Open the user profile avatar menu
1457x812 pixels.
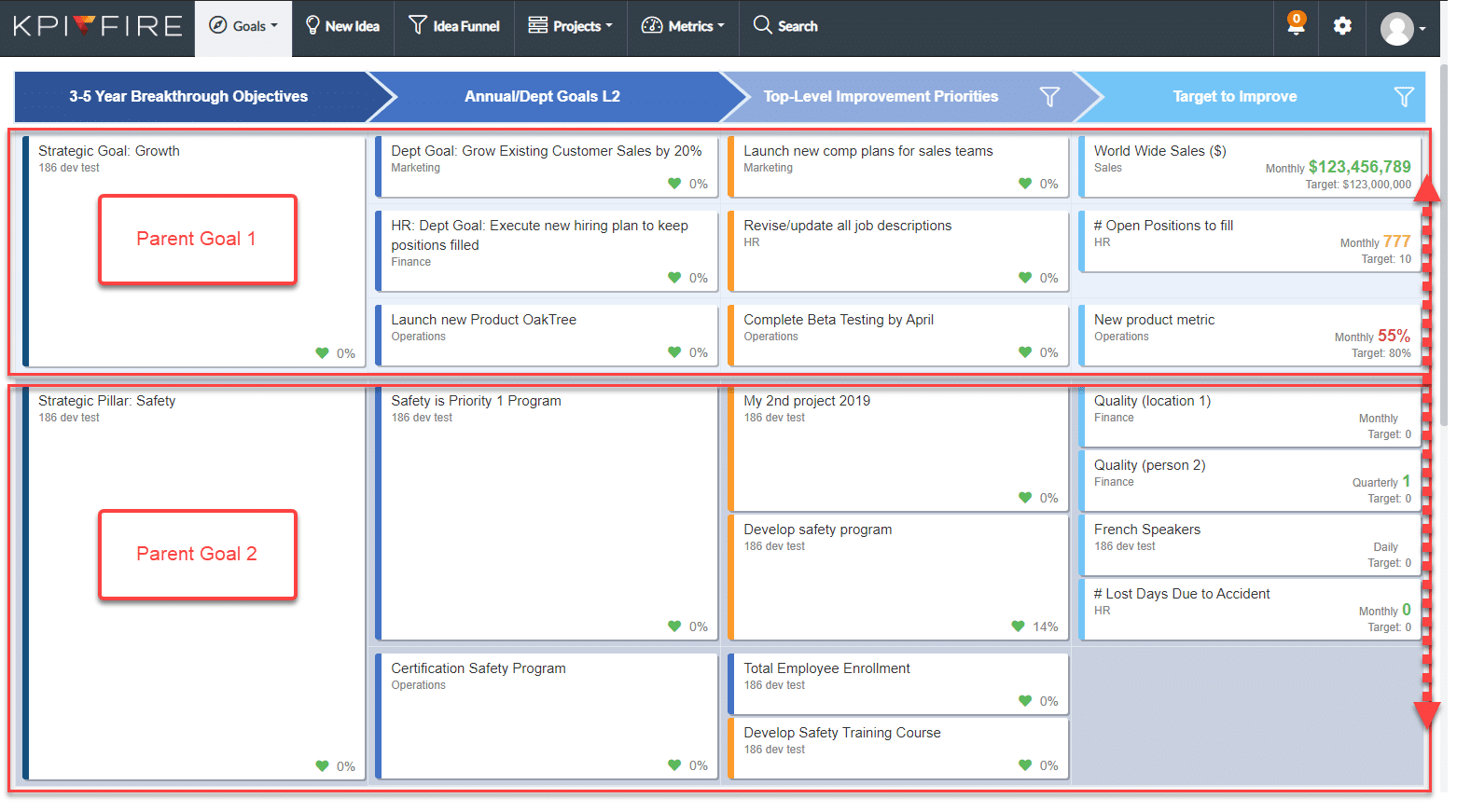[x=1403, y=28]
